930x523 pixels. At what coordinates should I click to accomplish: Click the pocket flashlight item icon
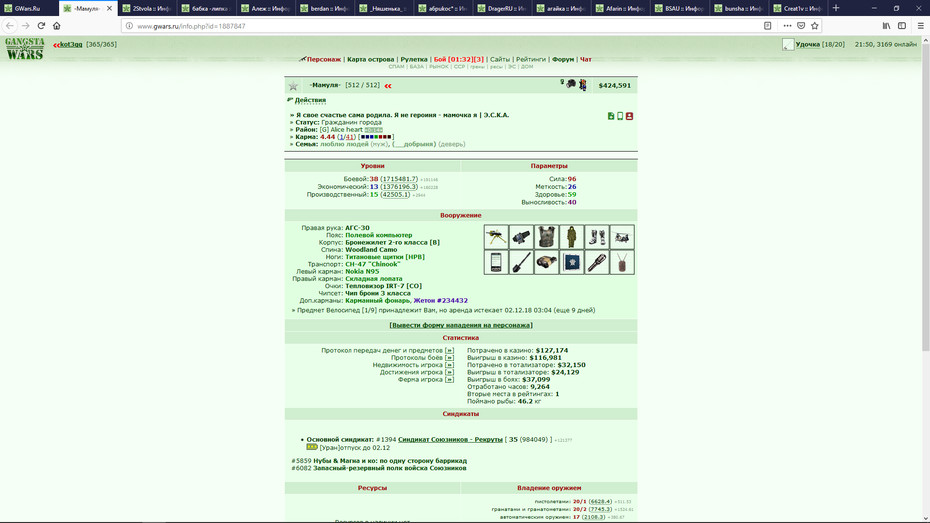click(597, 262)
